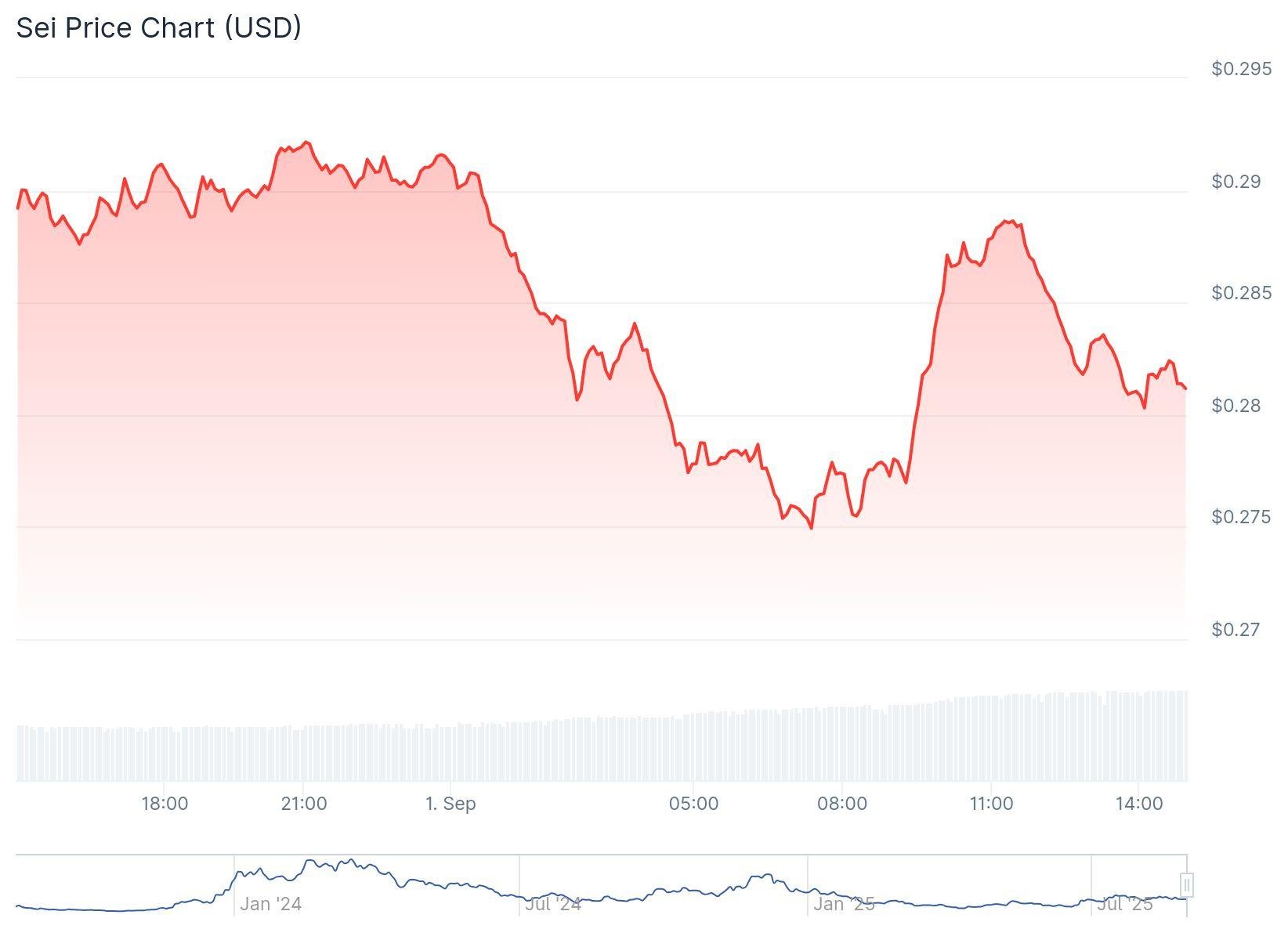Click the $0.285 price axis label

[1241, 293]
